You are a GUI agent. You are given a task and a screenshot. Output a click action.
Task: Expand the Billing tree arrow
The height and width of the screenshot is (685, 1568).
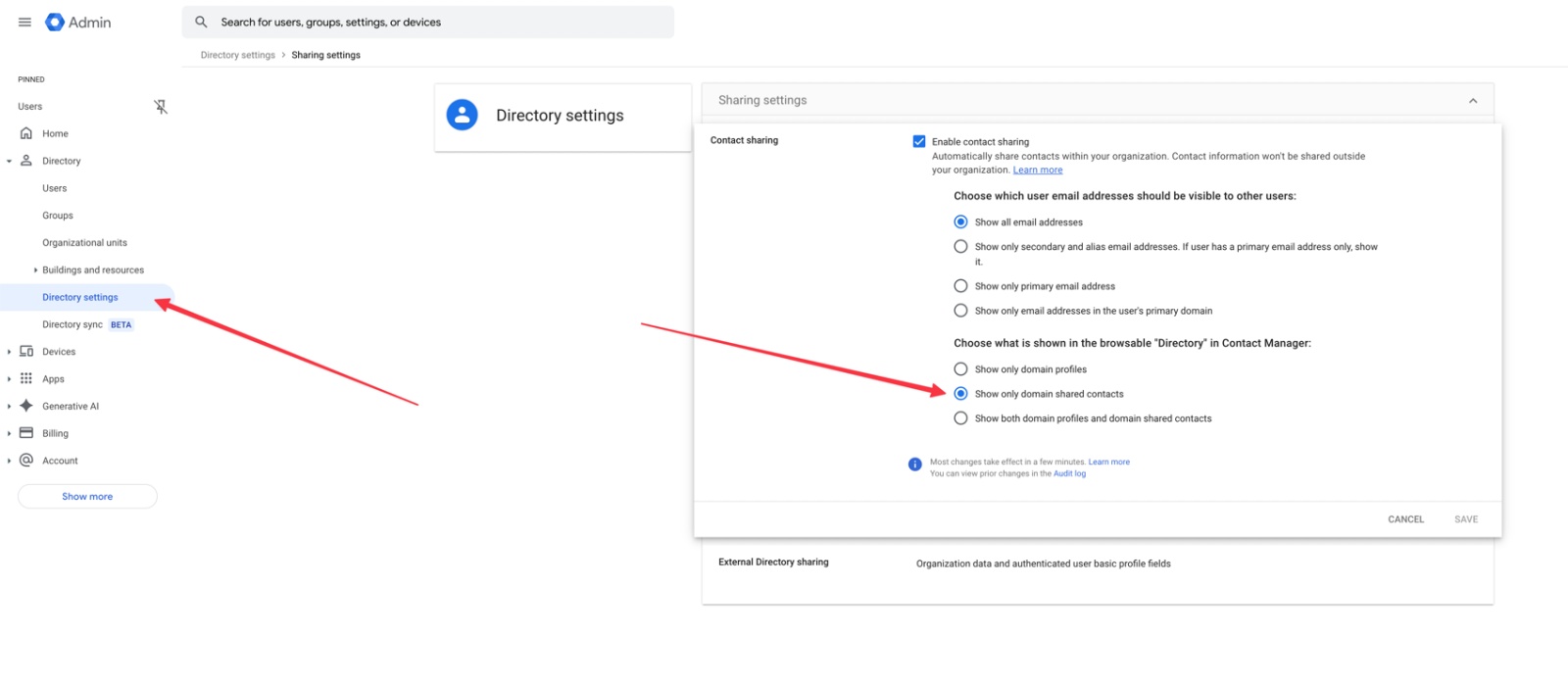(x=9, y=433)
